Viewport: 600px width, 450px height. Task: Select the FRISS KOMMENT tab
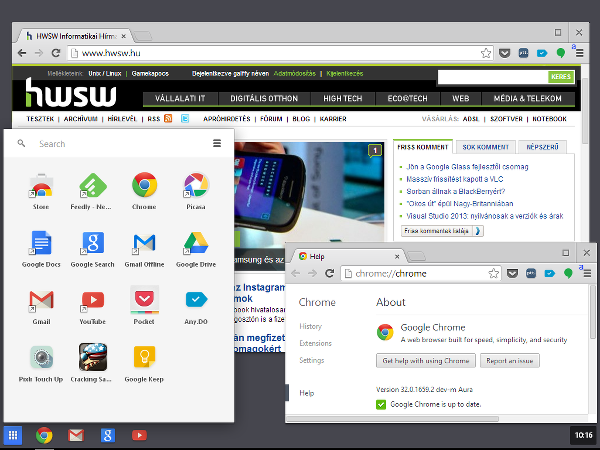423,147
